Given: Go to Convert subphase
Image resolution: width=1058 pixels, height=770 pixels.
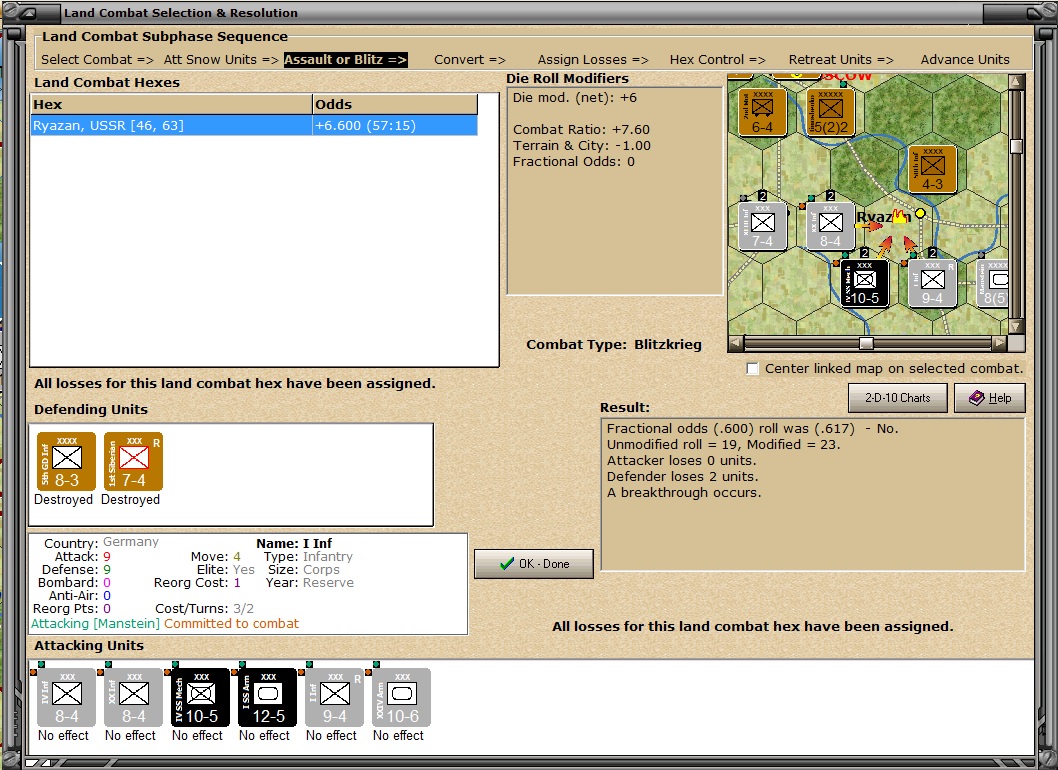Looking at the screenshot, I should (x=470, y=59).
